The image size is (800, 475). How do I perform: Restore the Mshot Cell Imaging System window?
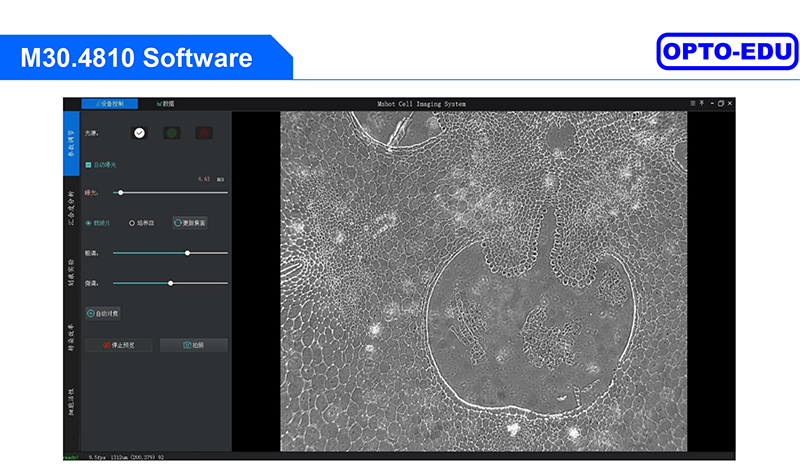click(x=721, y=103)
